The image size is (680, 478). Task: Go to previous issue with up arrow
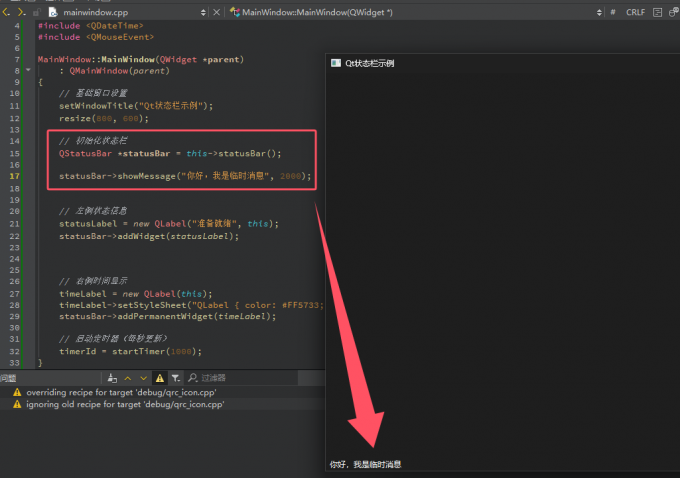click(130, 378)
